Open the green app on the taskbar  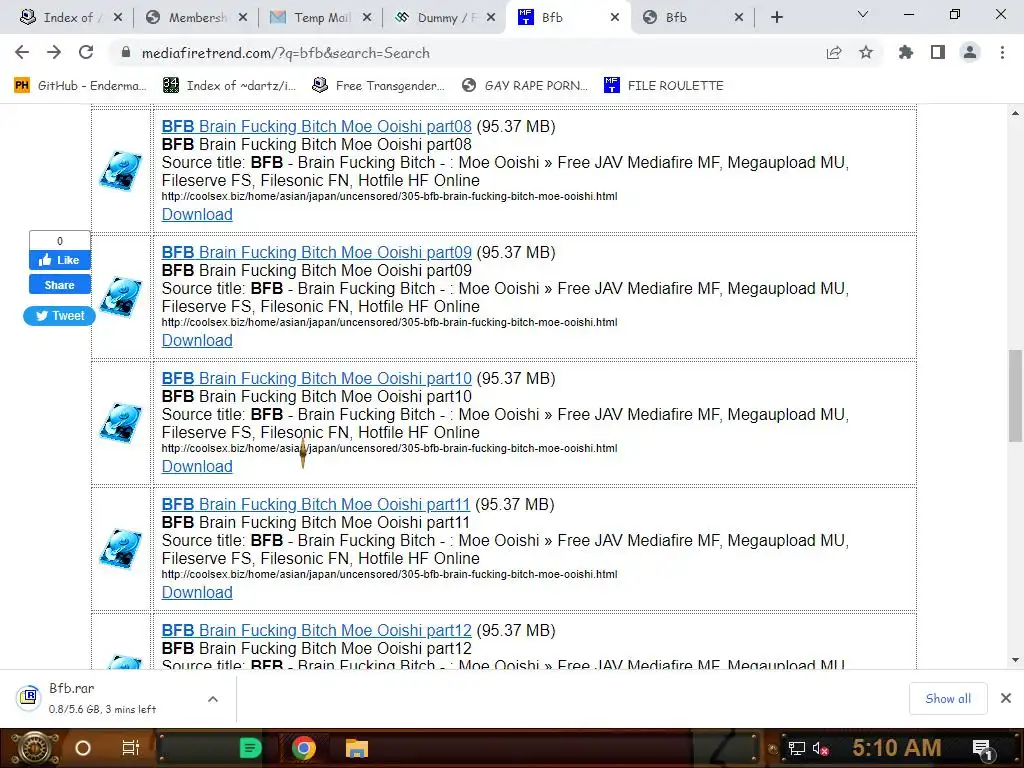pos(250,748)
